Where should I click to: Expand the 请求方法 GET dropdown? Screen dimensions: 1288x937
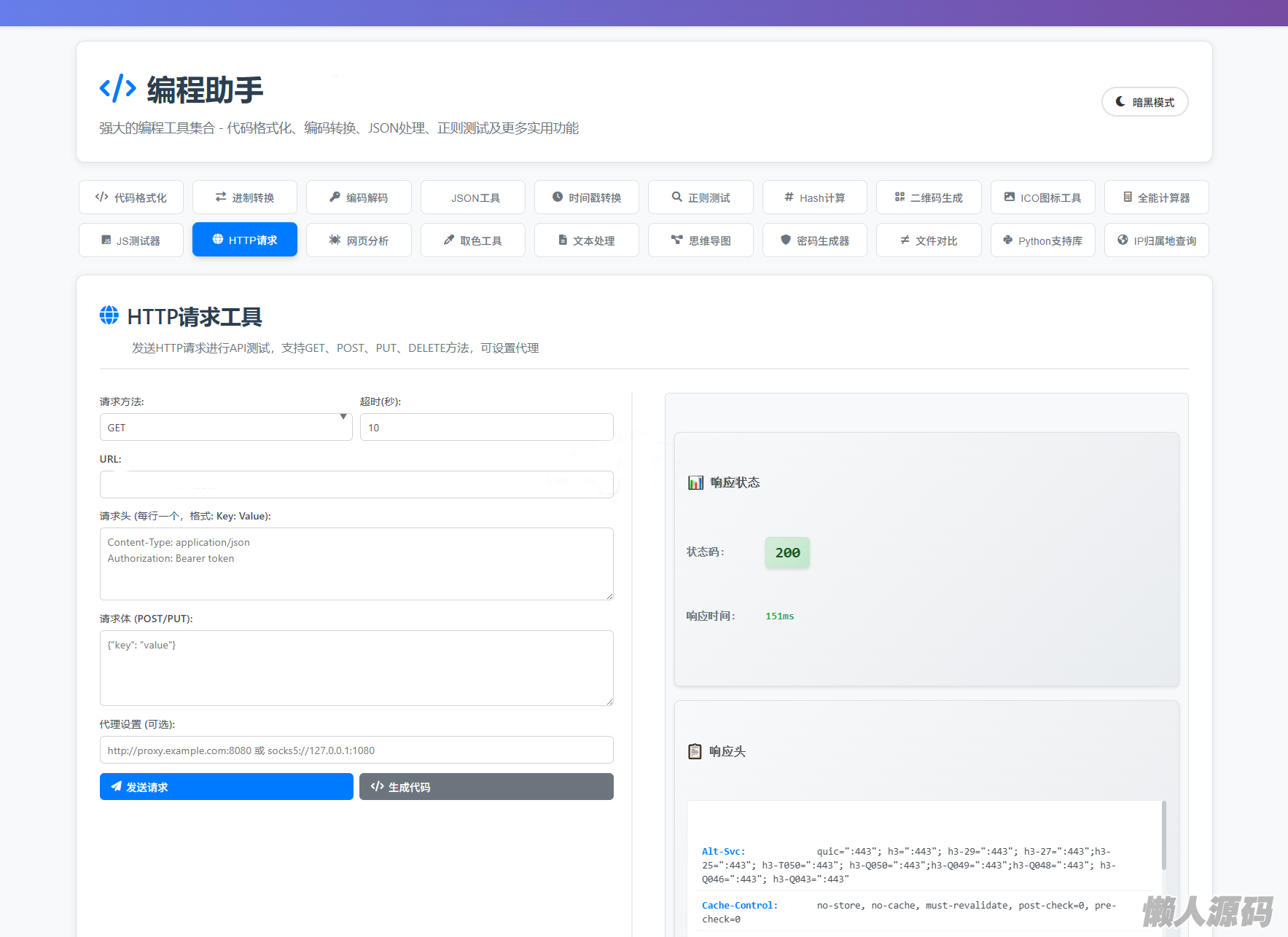pos(219,428)
